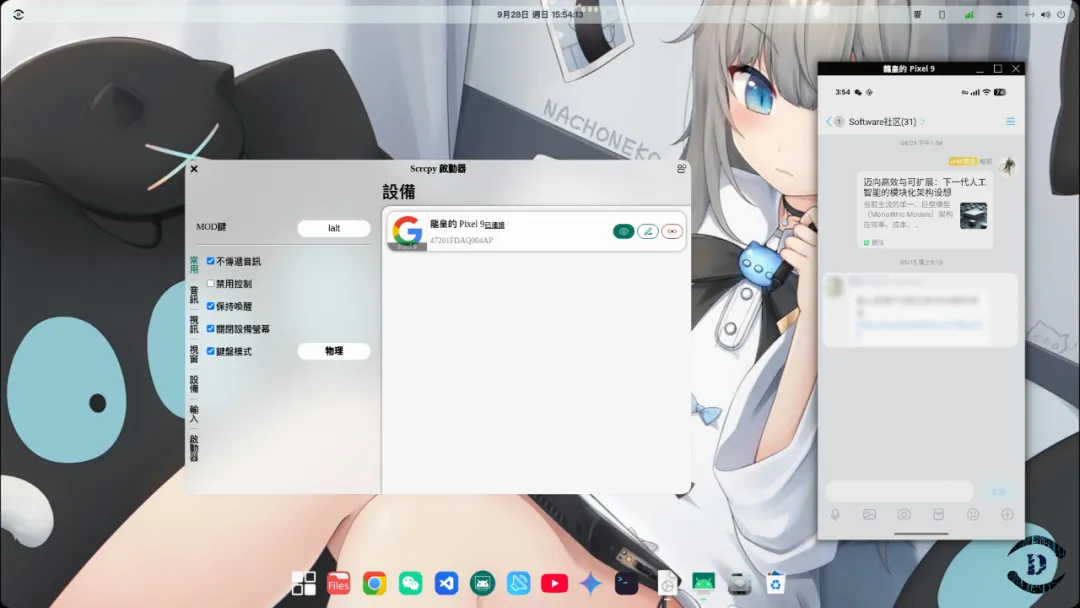The image size is (1080, 608).
Task: Click the 已連接 link next to Pixel 9
Action: (495, 226)
